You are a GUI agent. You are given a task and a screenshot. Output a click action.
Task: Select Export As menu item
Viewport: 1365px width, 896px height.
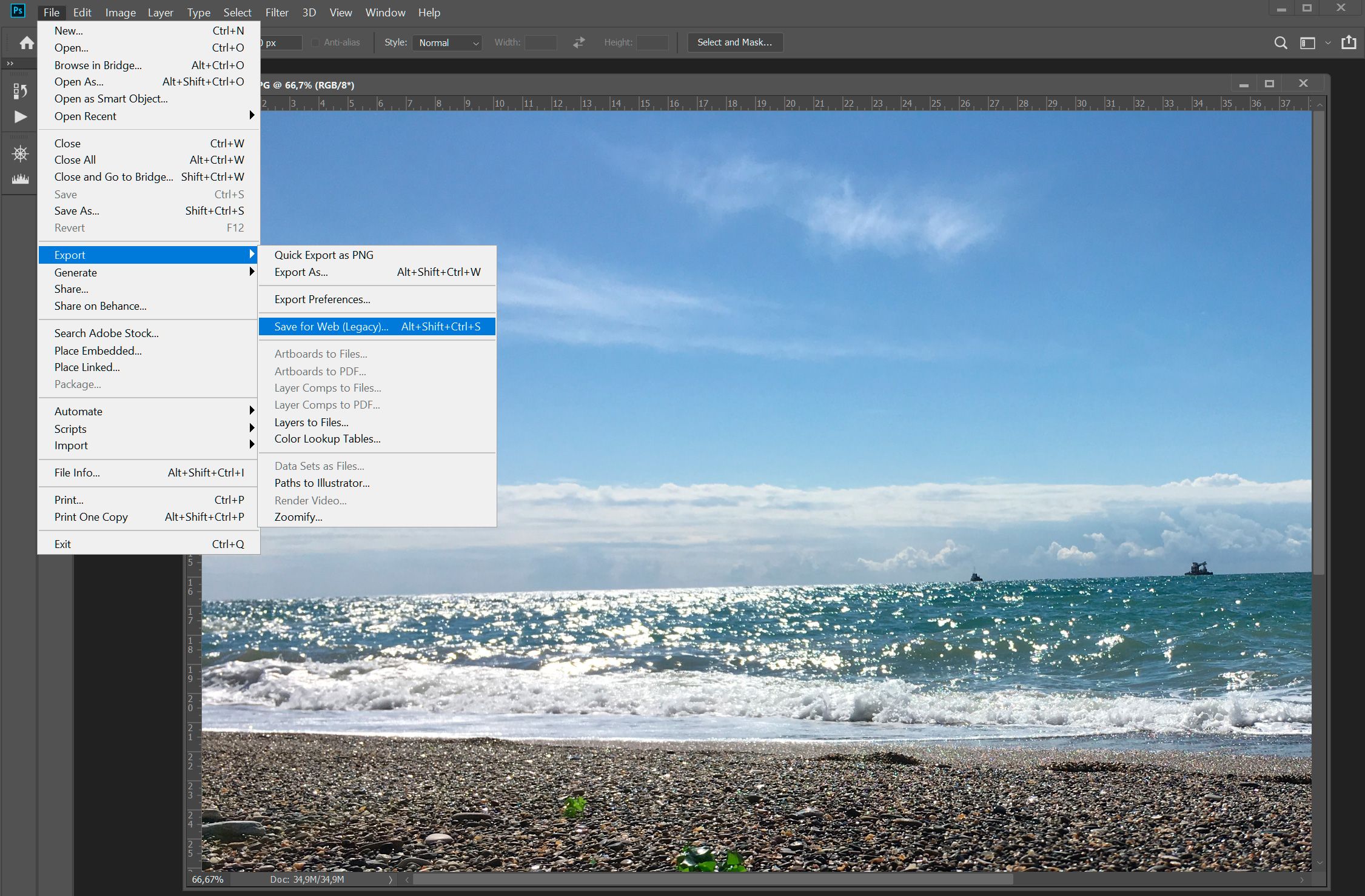[x=300, y=271]
